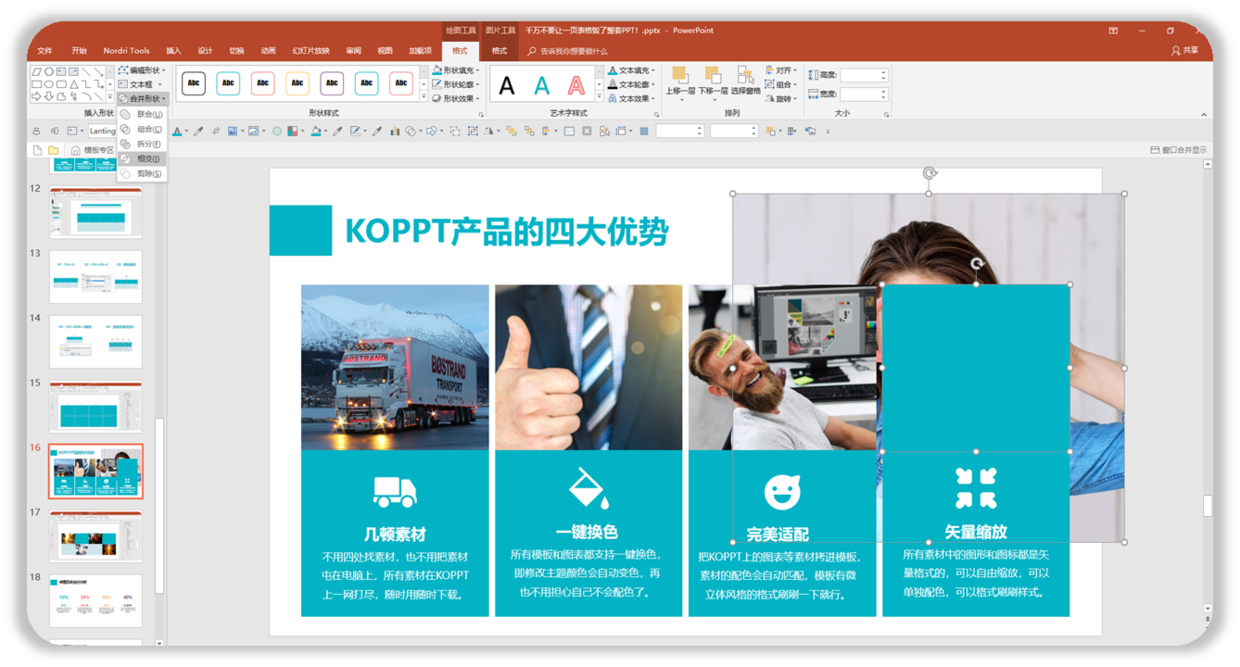Open the 文件 tab
The width and height of the screenshot is (1240, 667).
[45, 51]
